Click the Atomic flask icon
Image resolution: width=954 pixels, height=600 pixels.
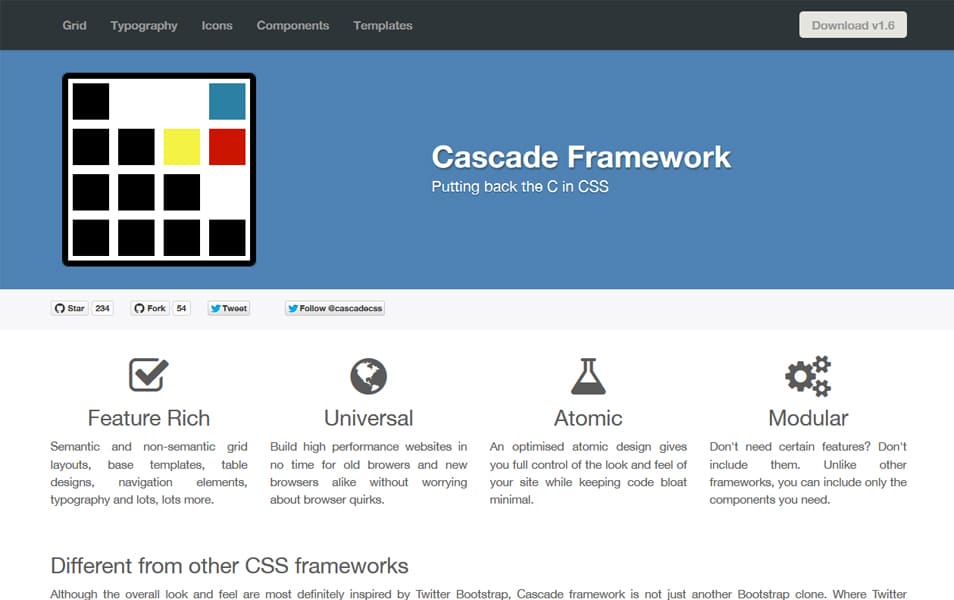click(588, 376)
